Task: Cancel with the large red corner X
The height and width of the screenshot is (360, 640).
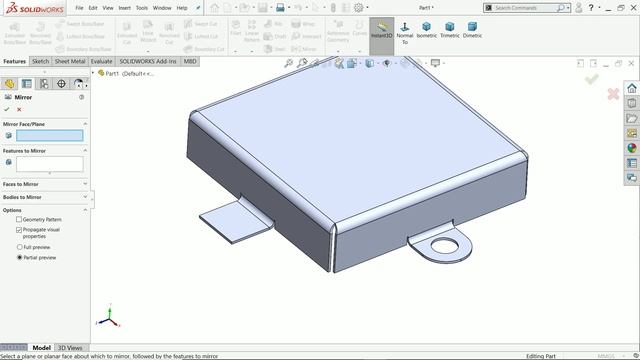Action: point(613,94)
